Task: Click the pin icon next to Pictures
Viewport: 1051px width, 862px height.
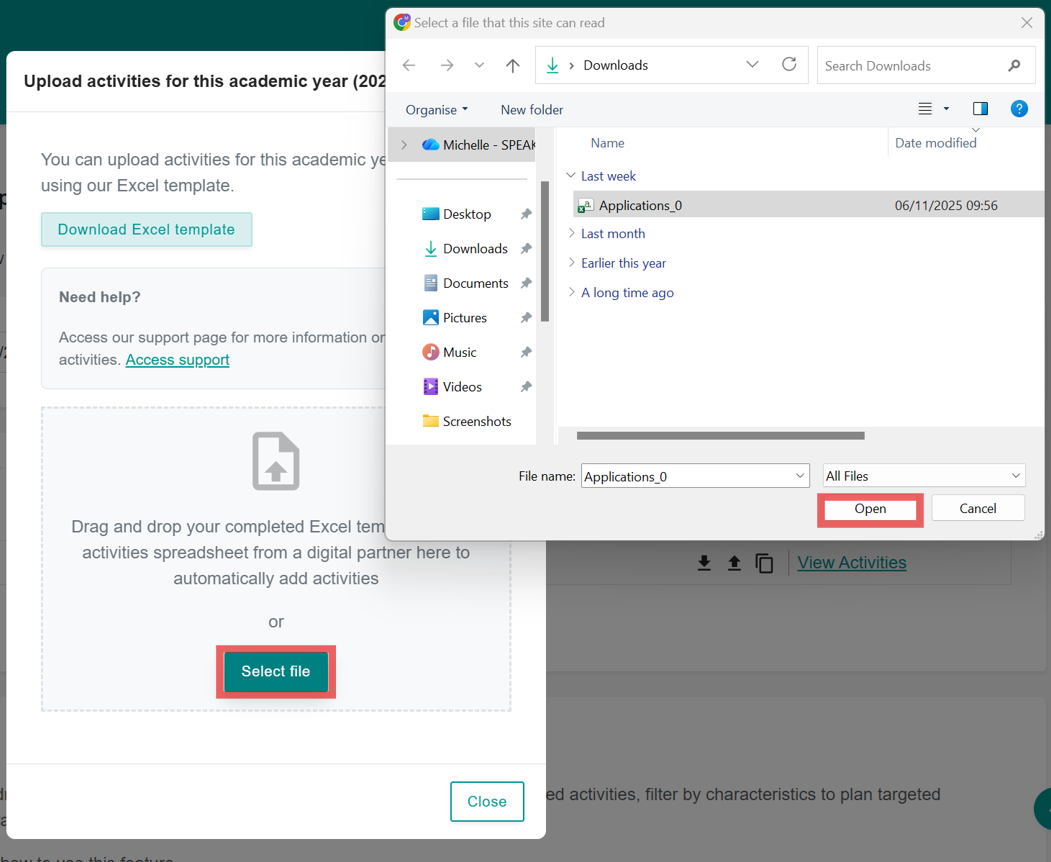Action: (526, 318)
